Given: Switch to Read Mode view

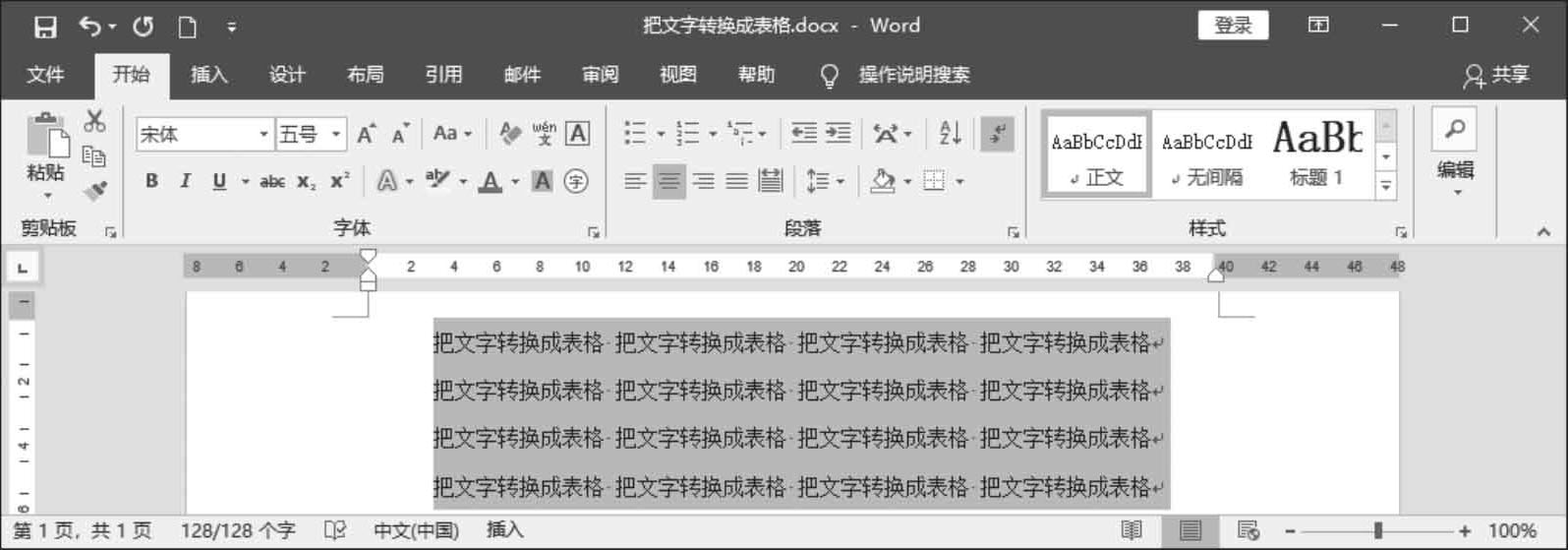Looking at the screenshot, I should pyautogui.click(x=1132, y=530).
